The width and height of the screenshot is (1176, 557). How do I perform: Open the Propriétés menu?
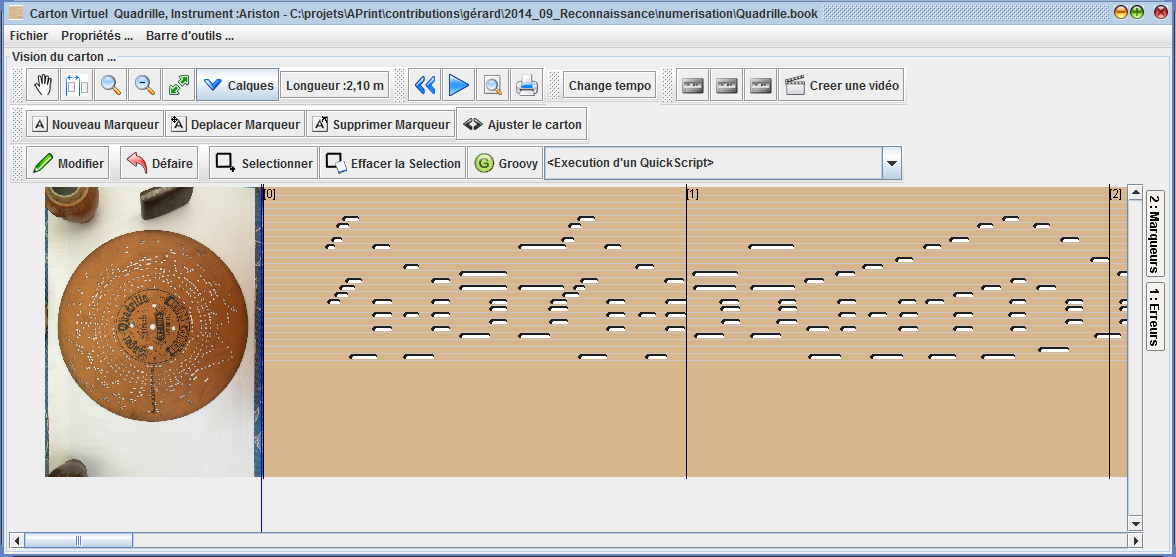(97, 36)
